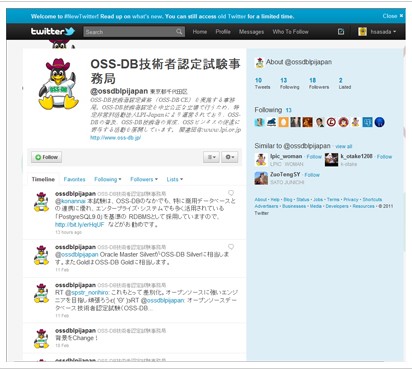Open the blue globe avatar in Following list
412x369 pixels.
tap(379, 122)
